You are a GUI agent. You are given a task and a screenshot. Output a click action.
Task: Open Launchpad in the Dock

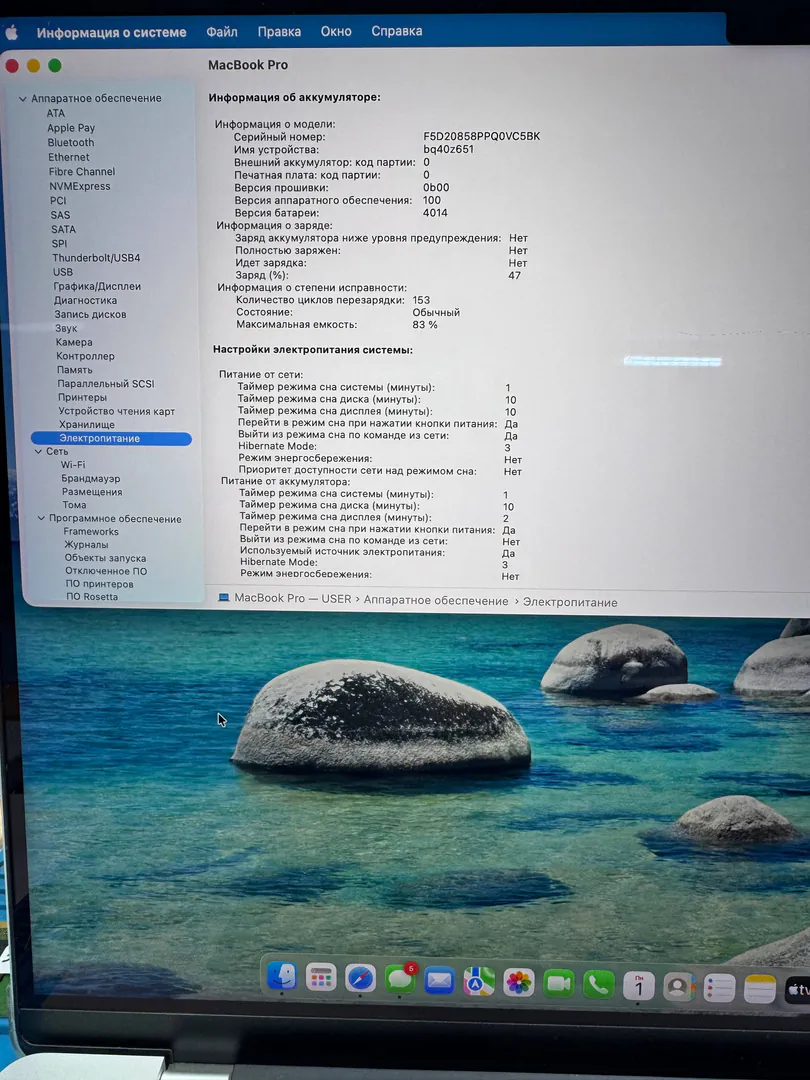tap(320, 977)
